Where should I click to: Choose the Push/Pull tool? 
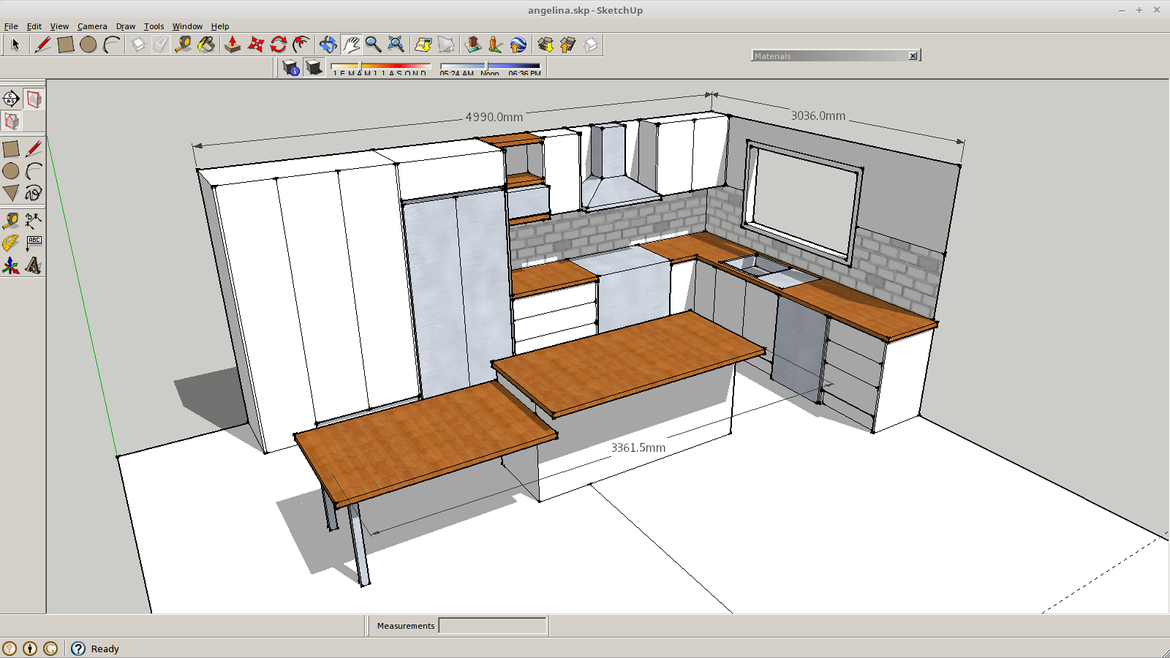click(232, 44)
